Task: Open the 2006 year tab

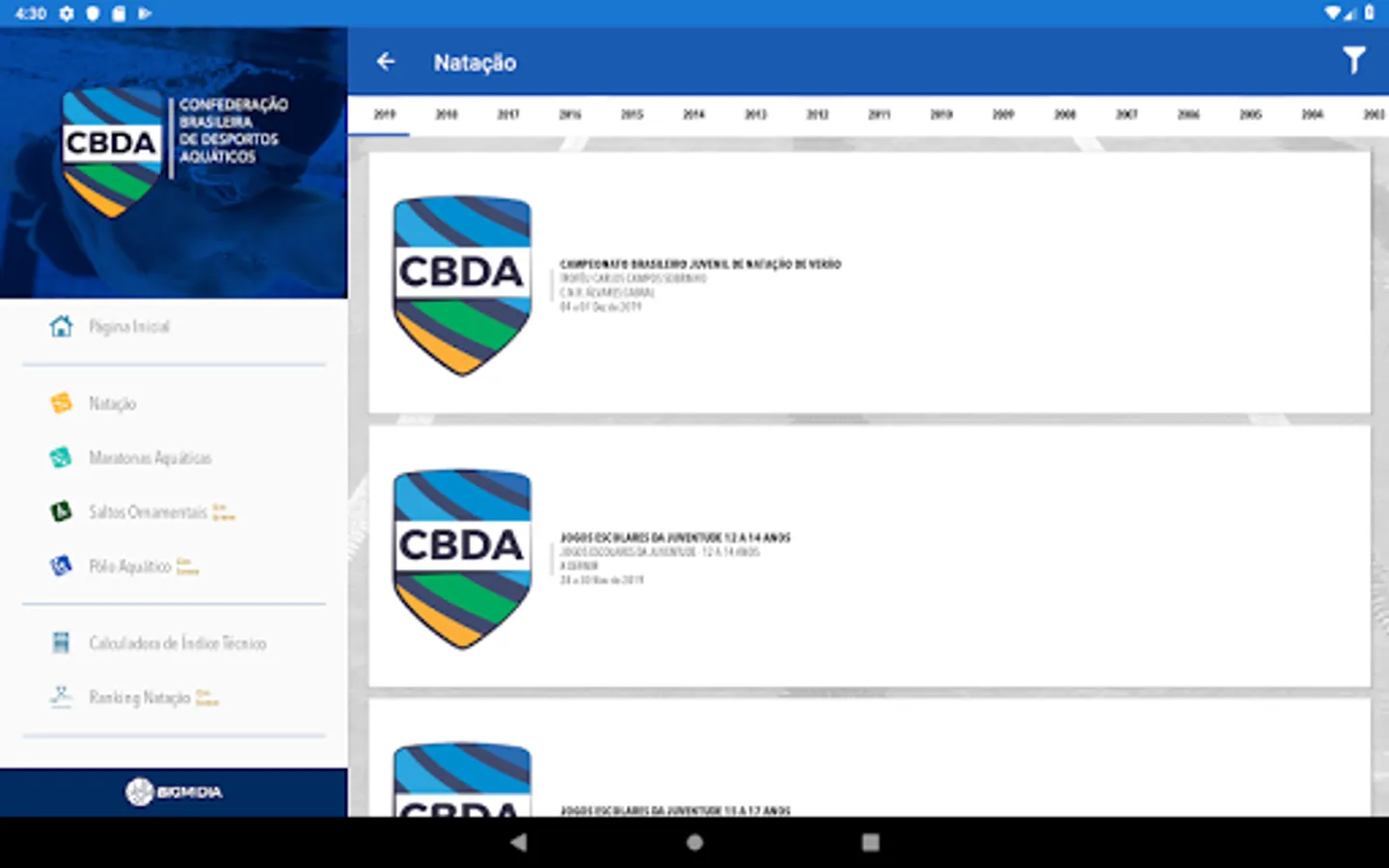Action: (1188, 114)
